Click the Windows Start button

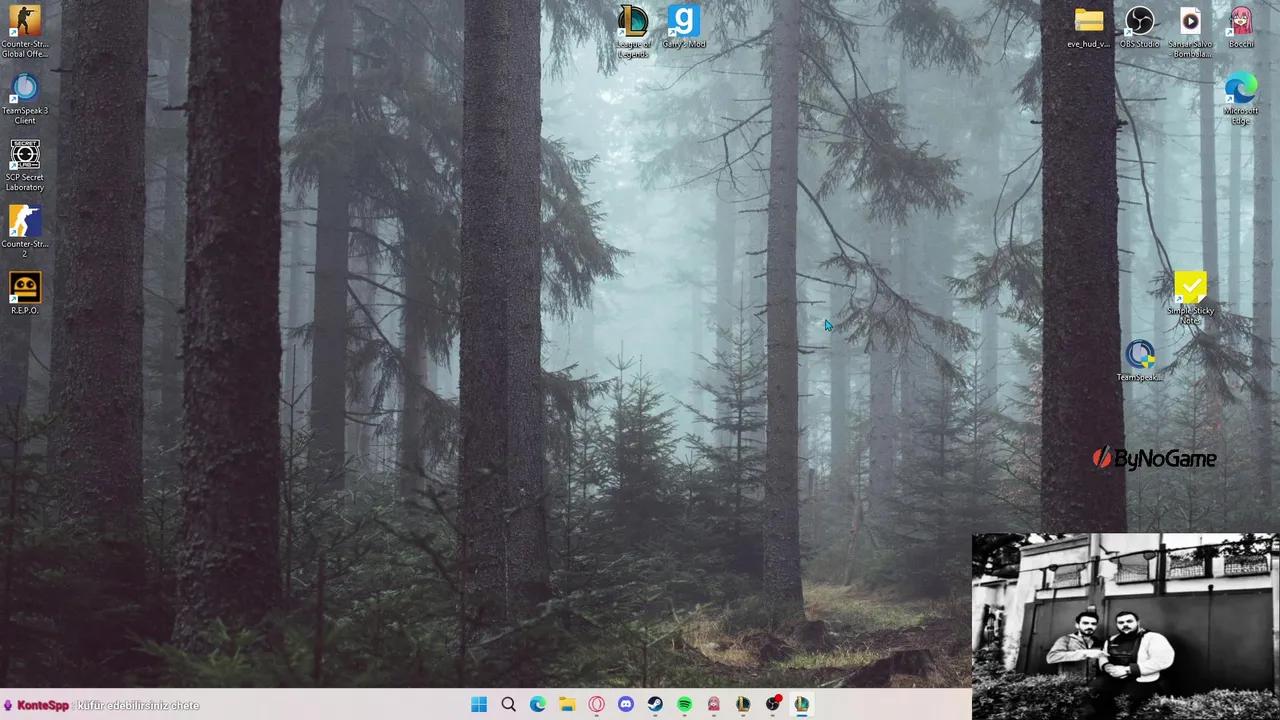[479, 705]
